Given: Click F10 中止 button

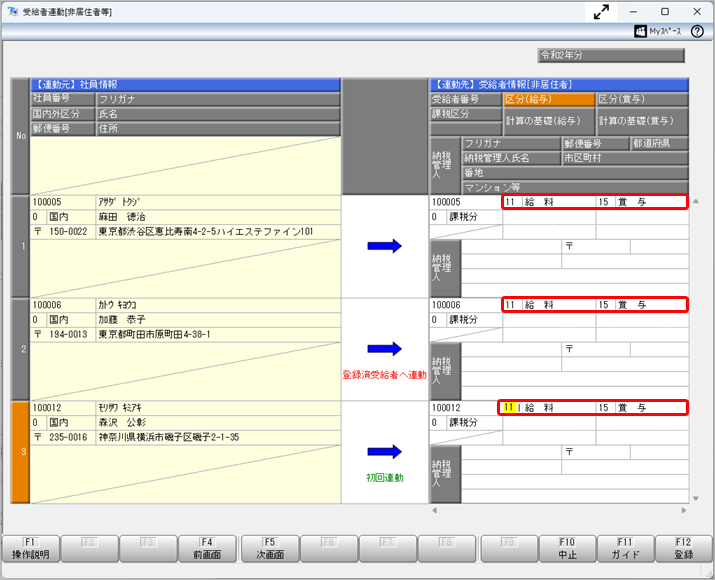Looking at the screenshot, I should click(567, 549).
